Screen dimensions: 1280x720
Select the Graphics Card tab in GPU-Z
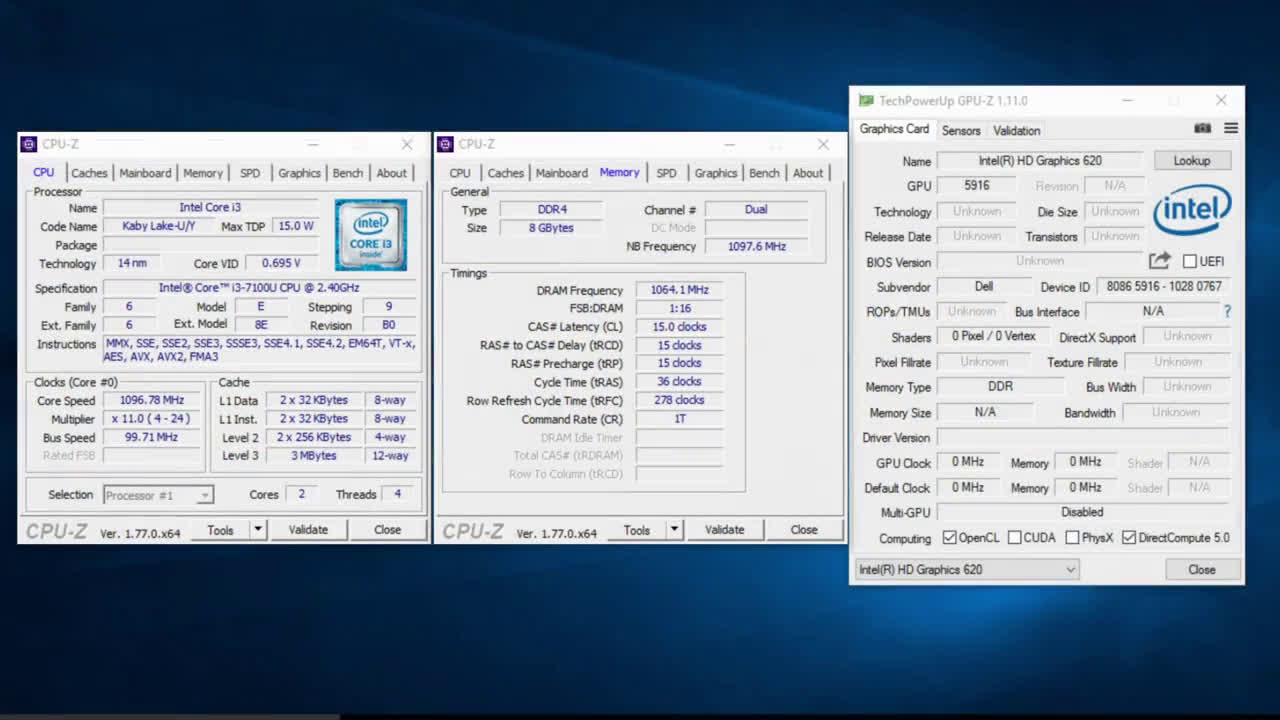tap(894, 129)
